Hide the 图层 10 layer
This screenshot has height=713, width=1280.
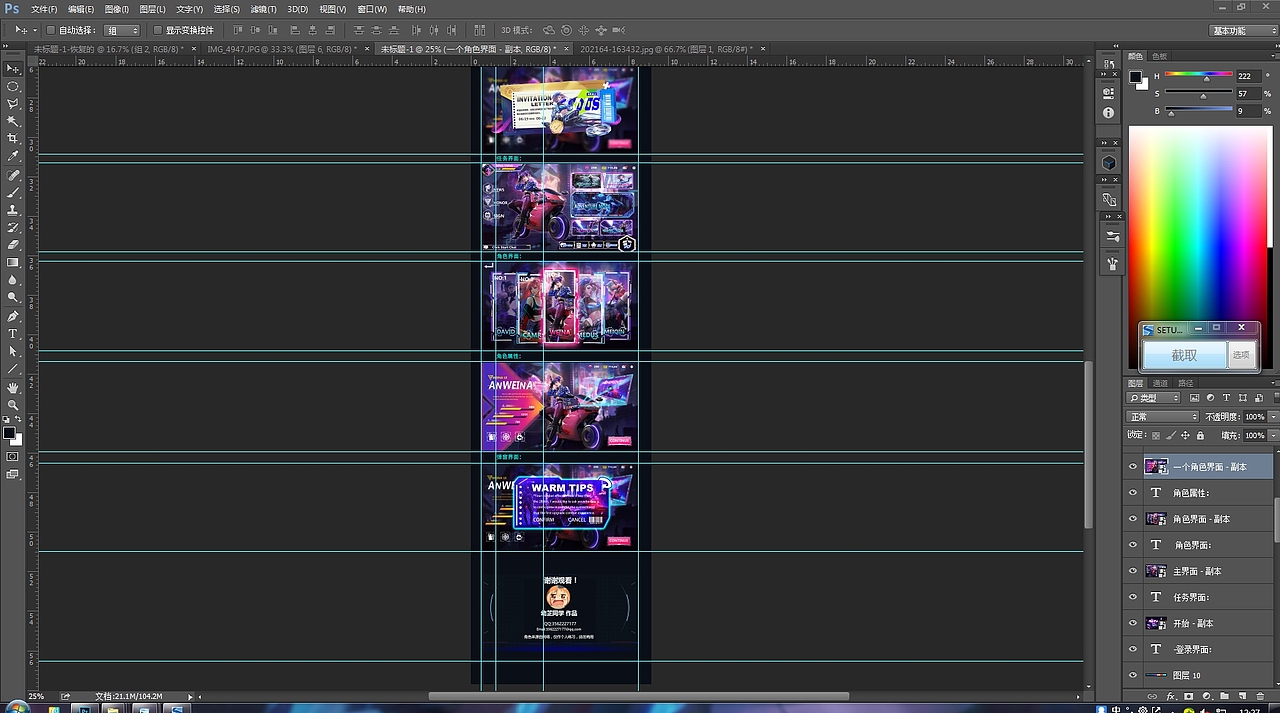tap(1133, 675)
